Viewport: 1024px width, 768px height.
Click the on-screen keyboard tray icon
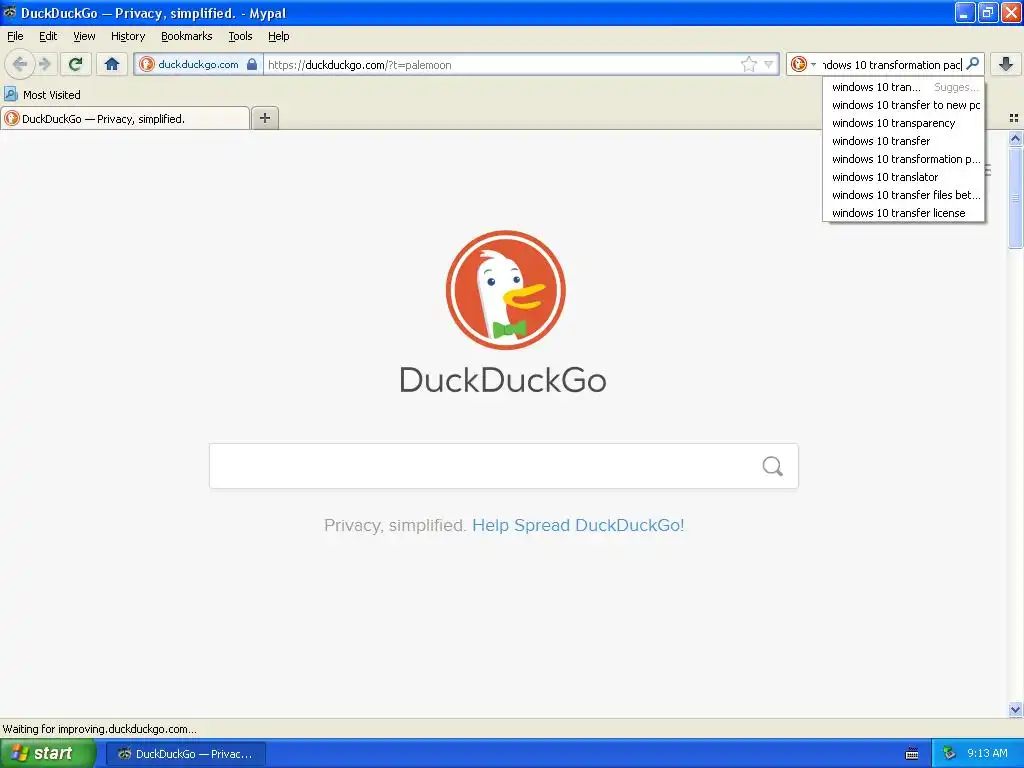tap(912, 754)
